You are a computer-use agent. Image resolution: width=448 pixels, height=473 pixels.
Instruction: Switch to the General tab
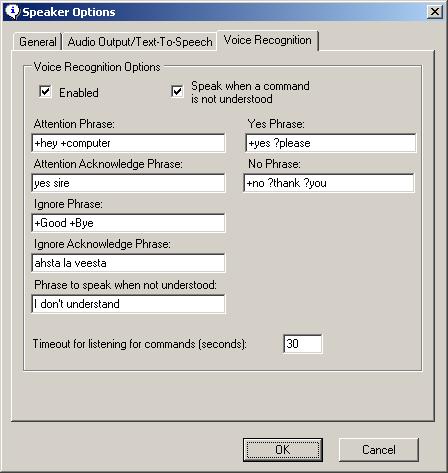(x=38, y=42)
